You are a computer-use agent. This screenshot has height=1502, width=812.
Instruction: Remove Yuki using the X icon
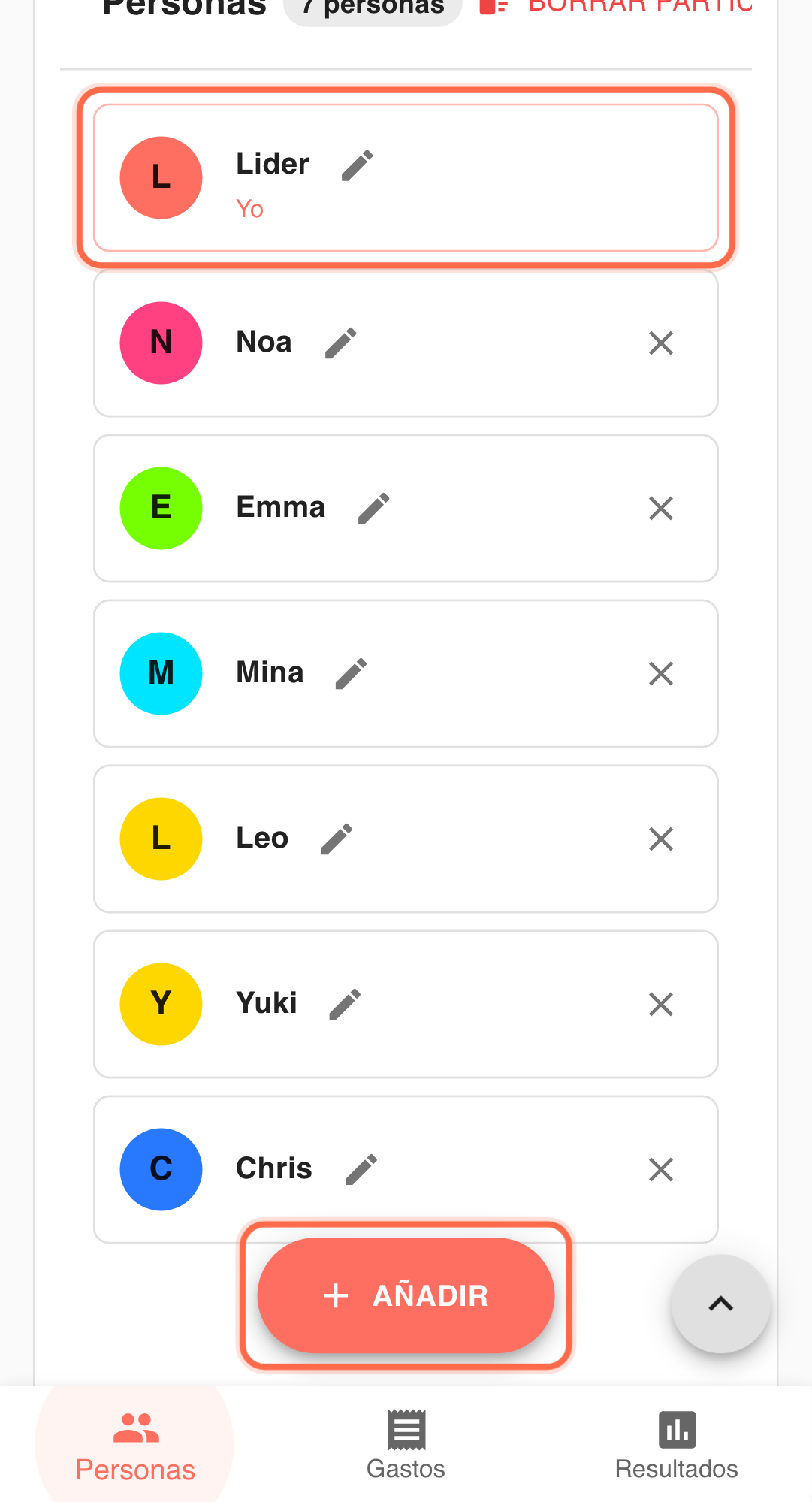(x=660, y=1005)
